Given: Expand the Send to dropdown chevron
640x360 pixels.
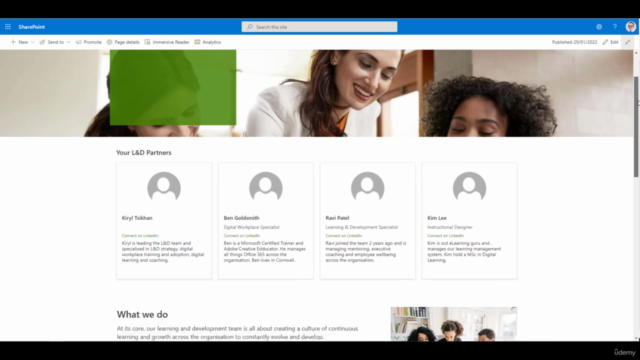Looking at the screenshot, I should click(x=68, y=42).
